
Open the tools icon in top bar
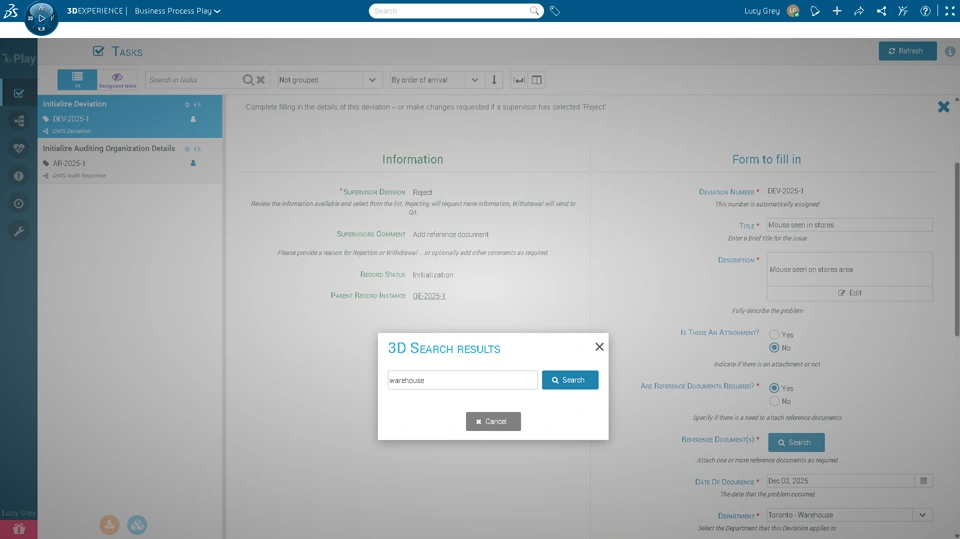903,11
